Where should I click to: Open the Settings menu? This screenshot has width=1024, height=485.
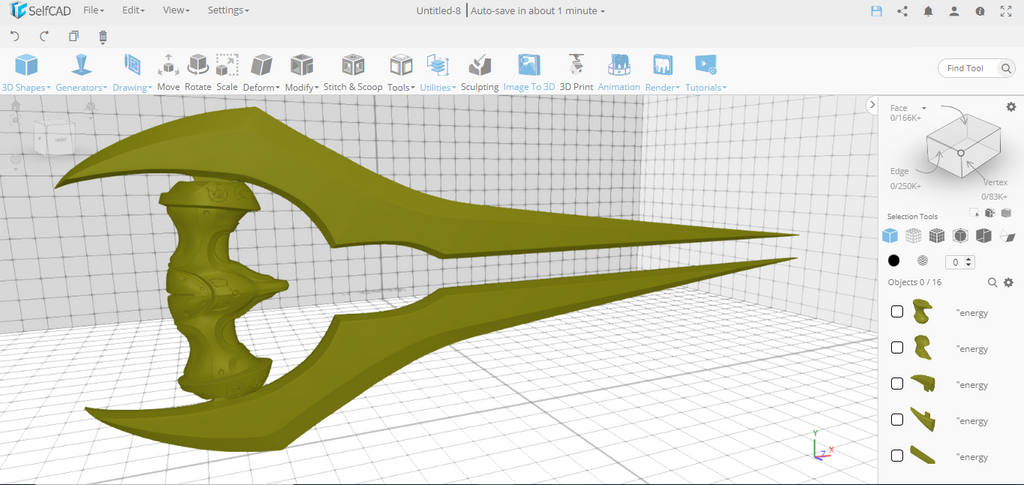tap(228, 10)
